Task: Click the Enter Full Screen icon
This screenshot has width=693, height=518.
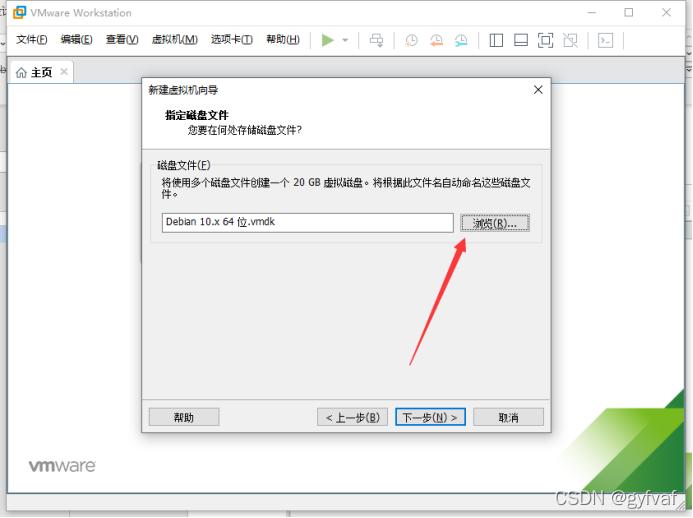Action: [545, 41]
